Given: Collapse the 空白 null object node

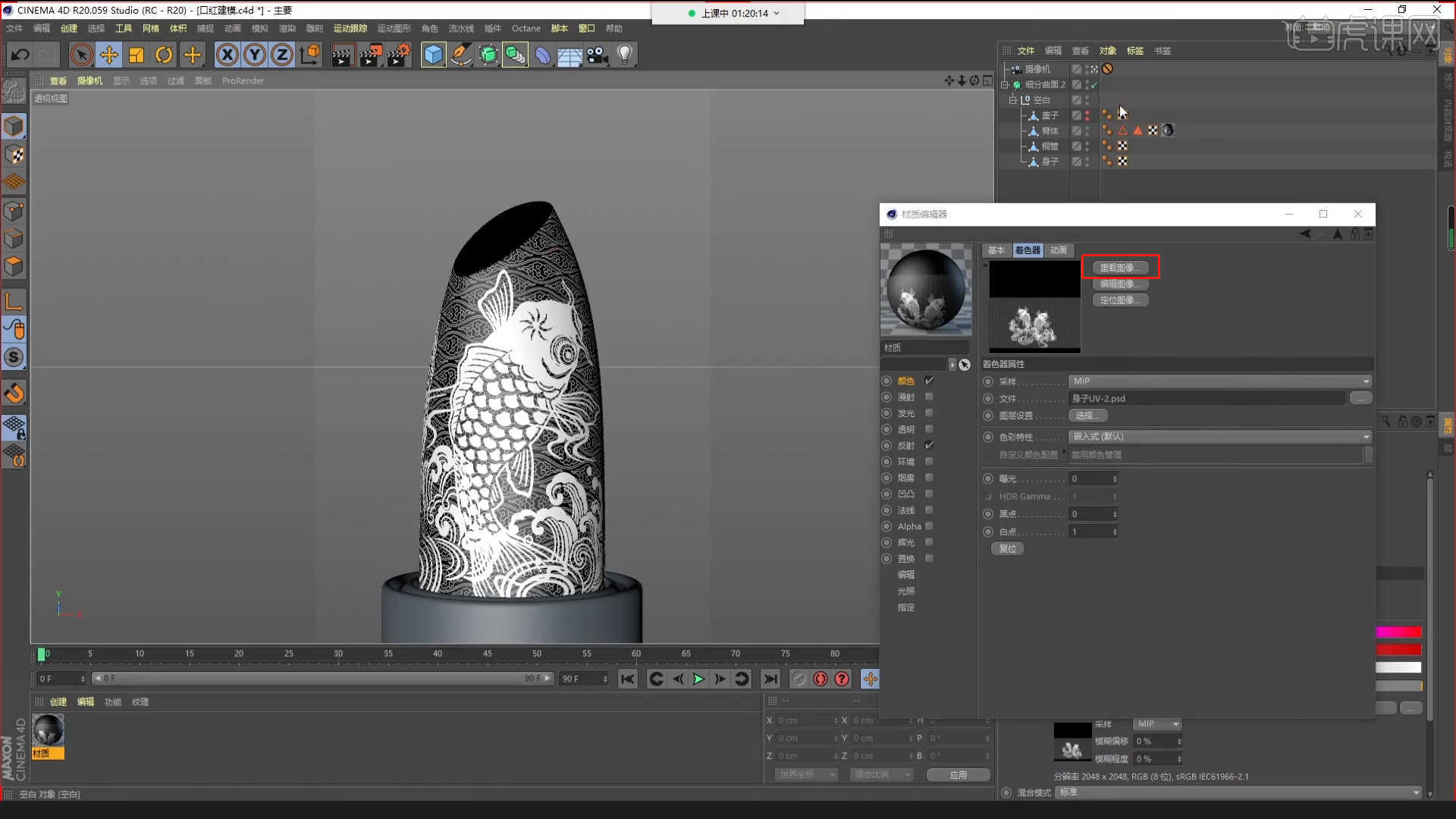Looking at the screenshot, I should point(1012,100).
